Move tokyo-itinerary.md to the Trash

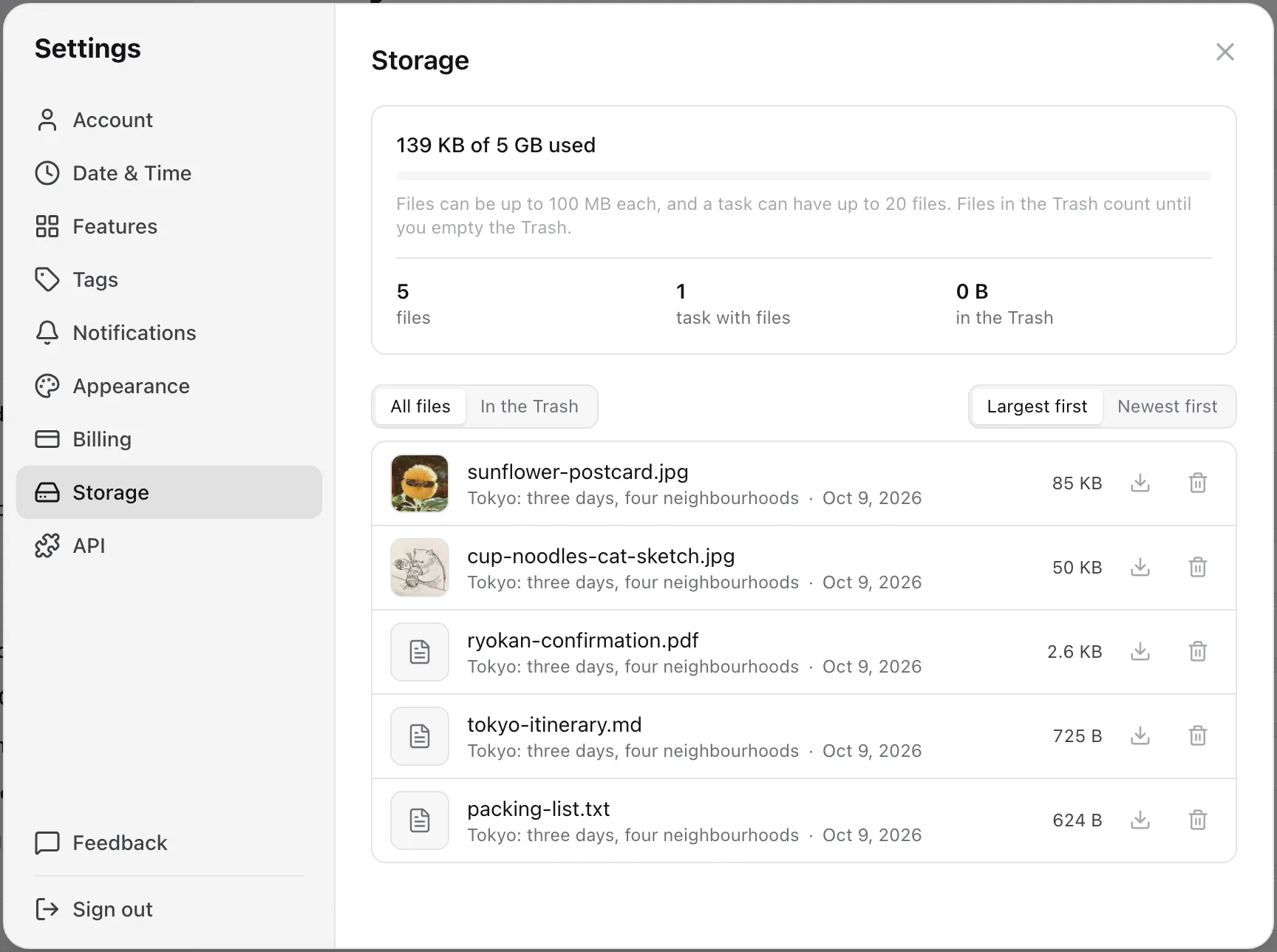pos(1198,736)
